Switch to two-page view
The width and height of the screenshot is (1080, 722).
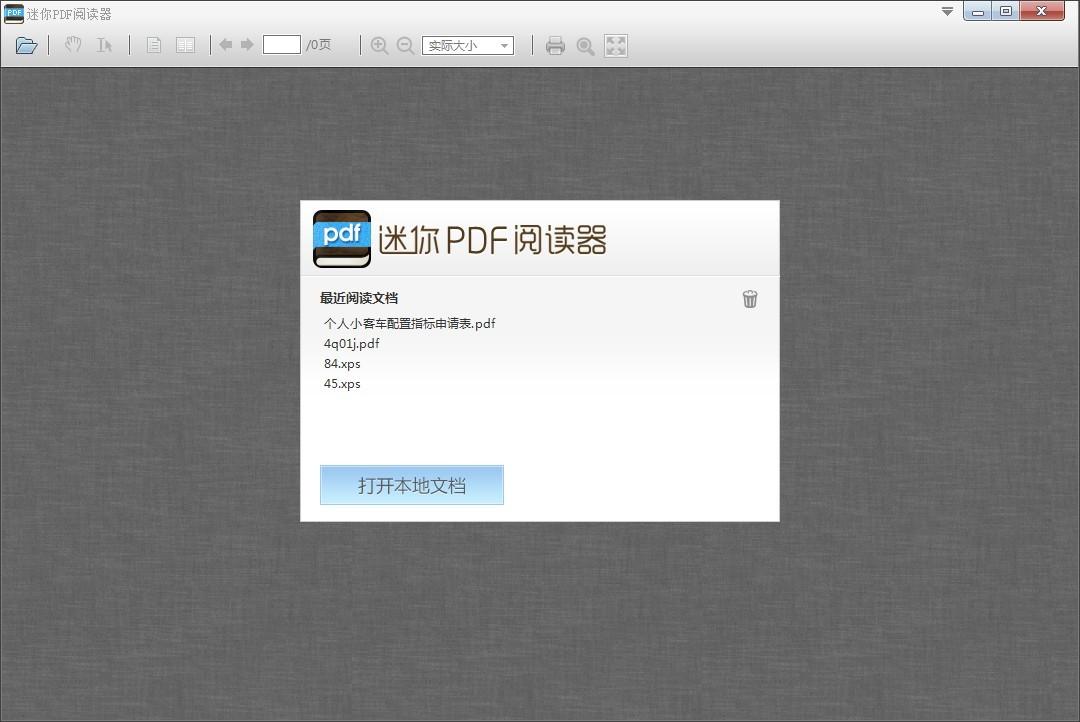185,45
